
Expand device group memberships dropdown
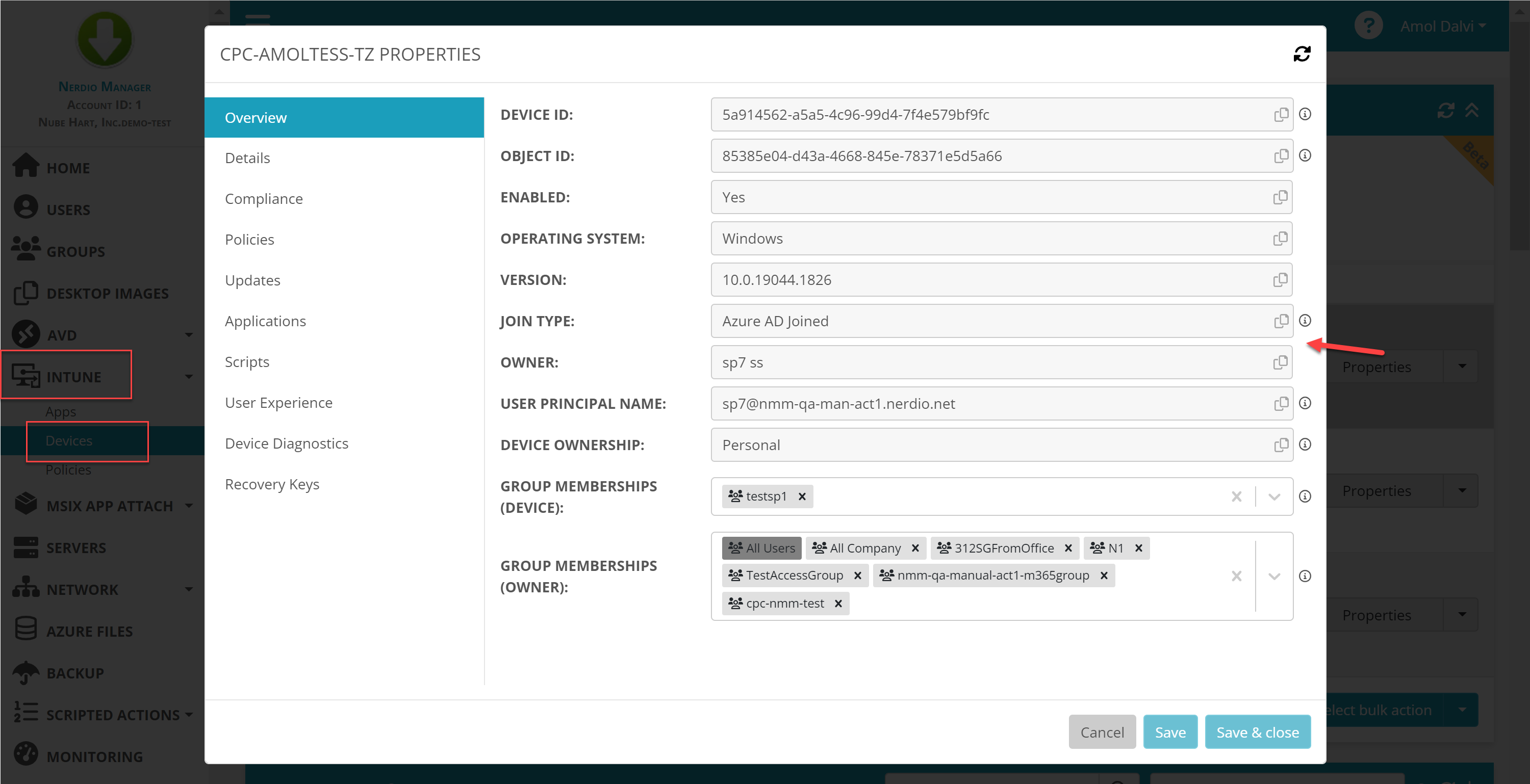click(x=1274, y=496)
